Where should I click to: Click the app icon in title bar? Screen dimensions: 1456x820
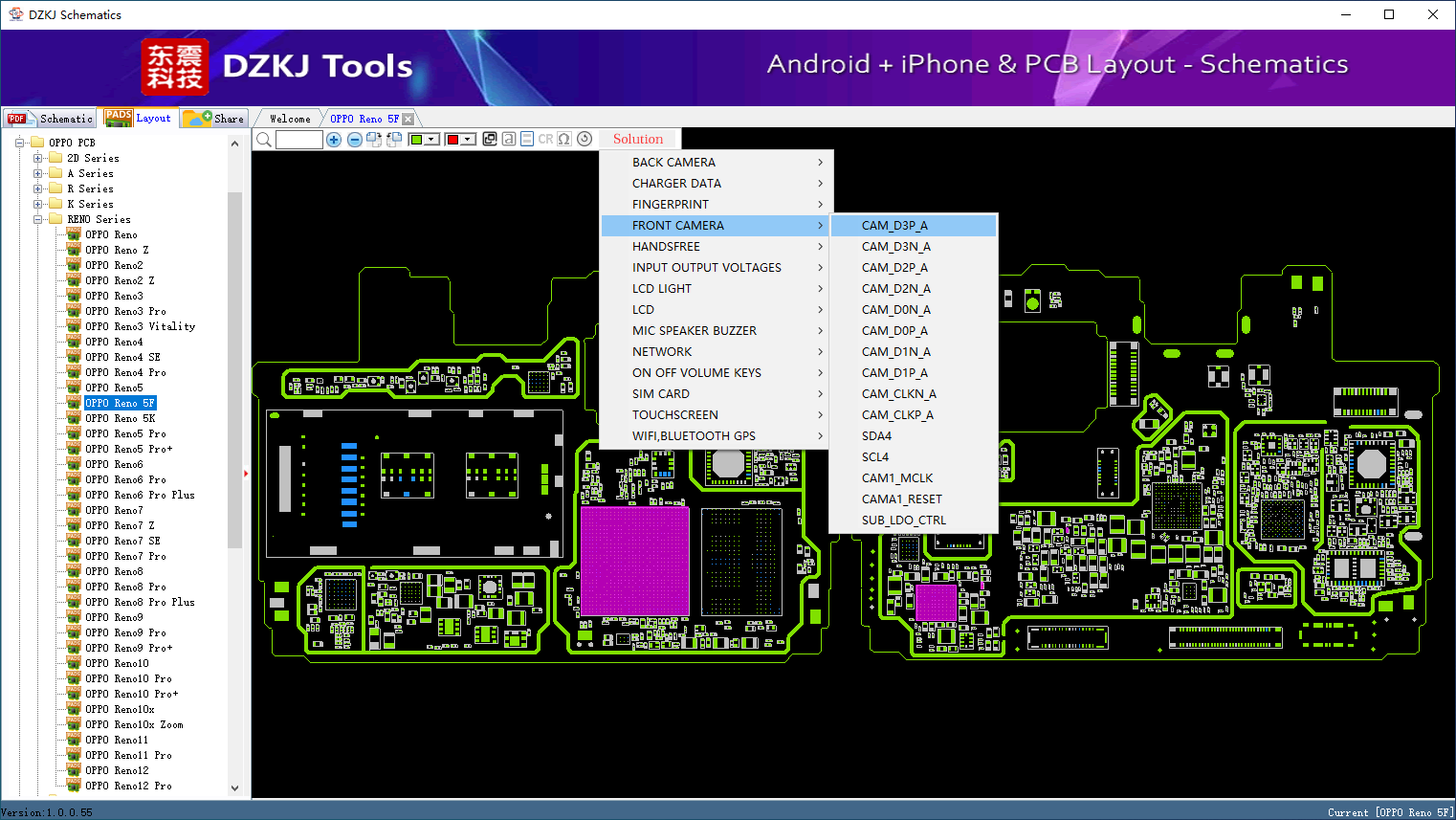[15, 14]
